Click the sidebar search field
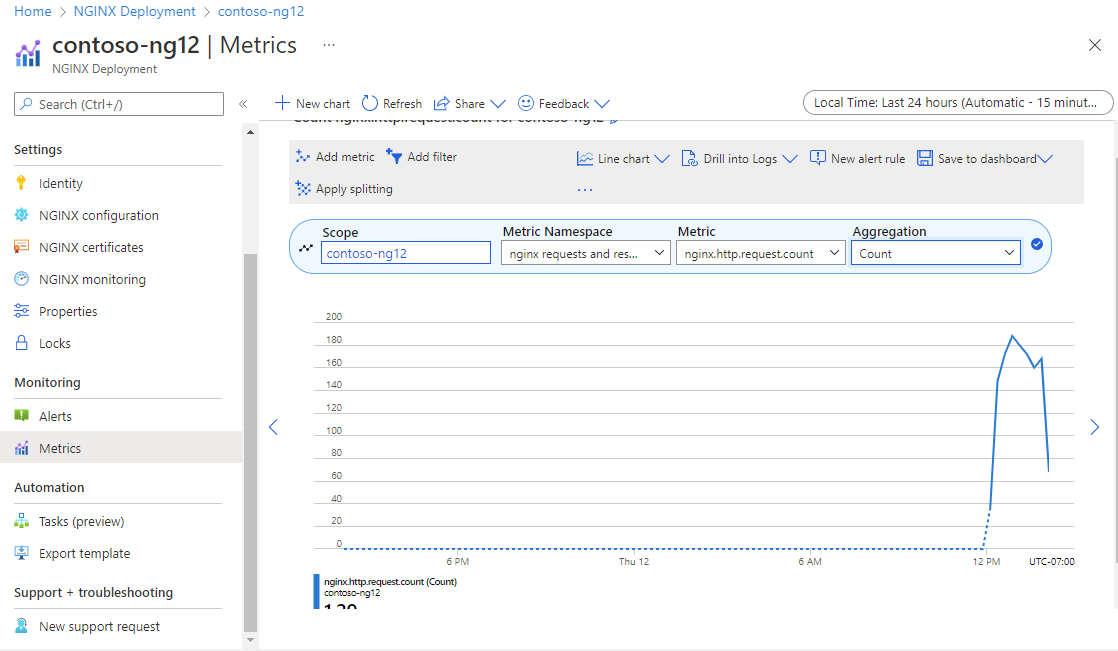This screenshot has height=651, width=1118. 119,104
